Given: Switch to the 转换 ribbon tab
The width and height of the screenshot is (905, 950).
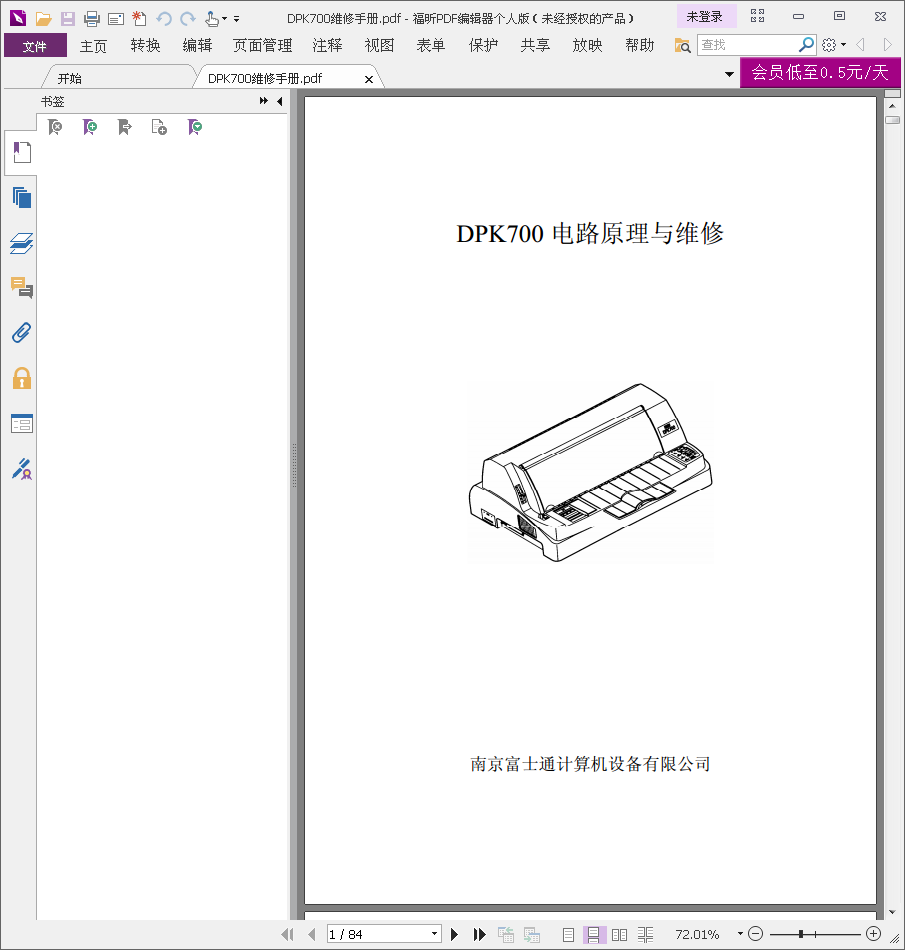Looking at the screenshot, I should coord(145,45).
